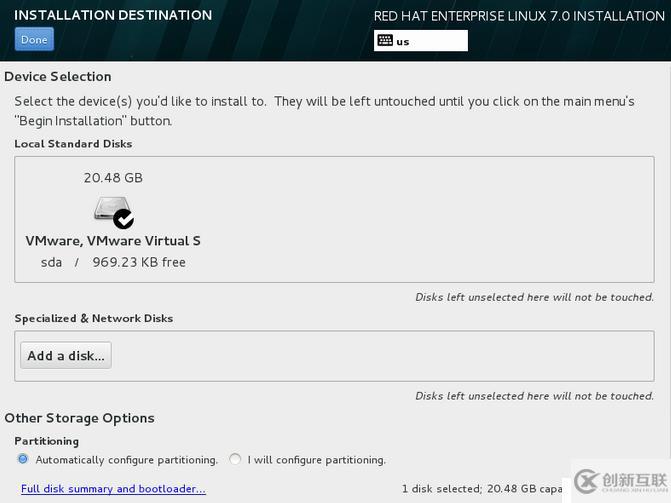
Task: Click the keyboard layout icon
Action: point(385,41)
